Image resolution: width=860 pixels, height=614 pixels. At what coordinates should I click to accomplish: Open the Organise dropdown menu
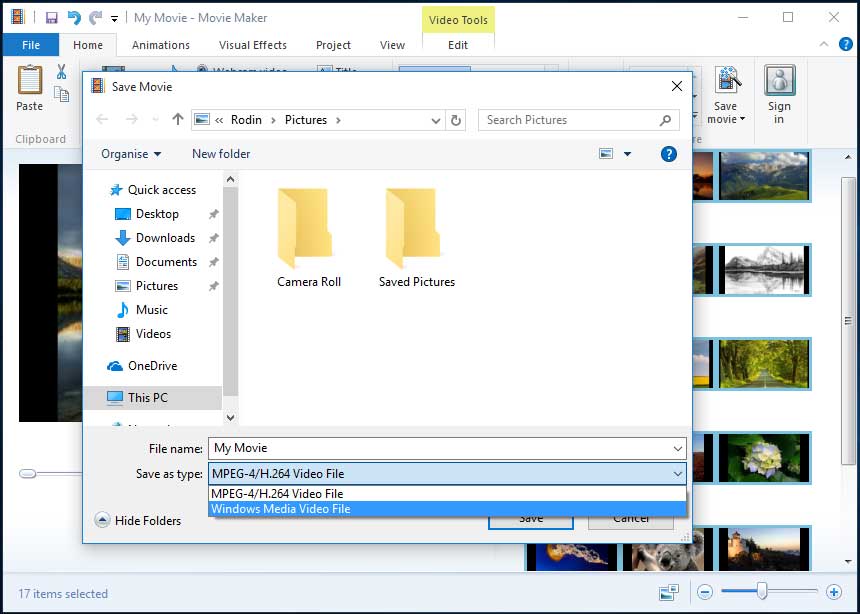click(x=129, y=154)
